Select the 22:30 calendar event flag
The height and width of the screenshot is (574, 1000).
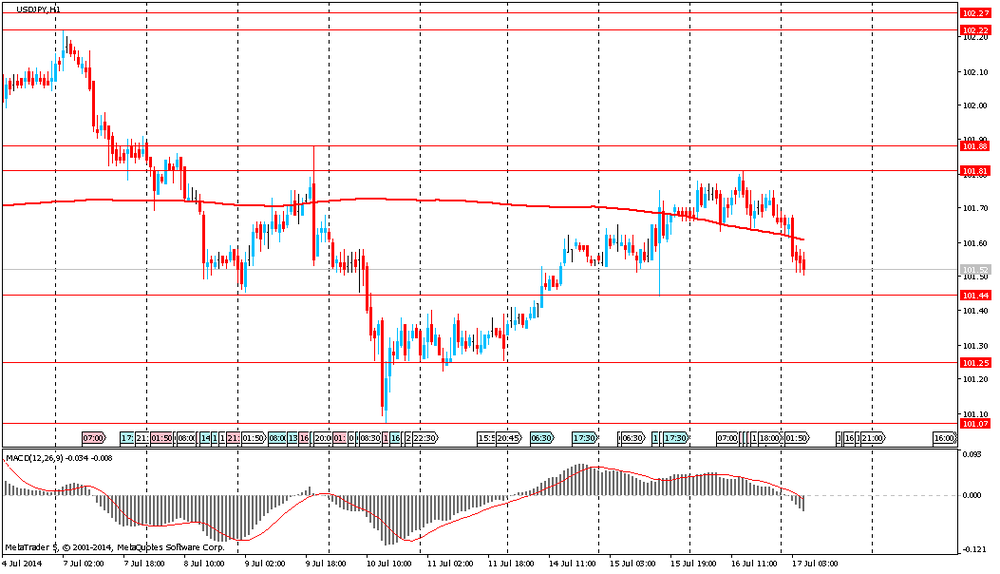(426, 438)
